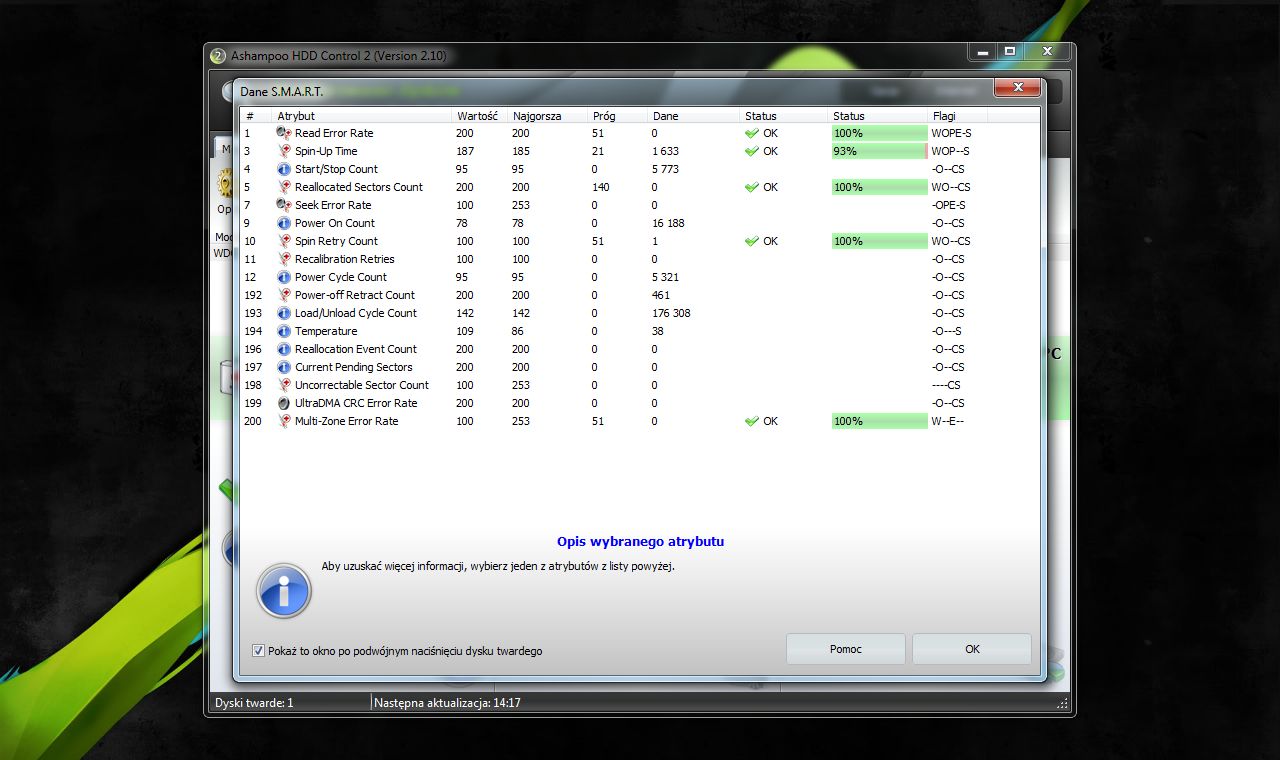Click the 'Opis wybranego atrybutu' heading
Image resolution: width=1280 pixels, height=760 pixels.
(x=640, y=541)
